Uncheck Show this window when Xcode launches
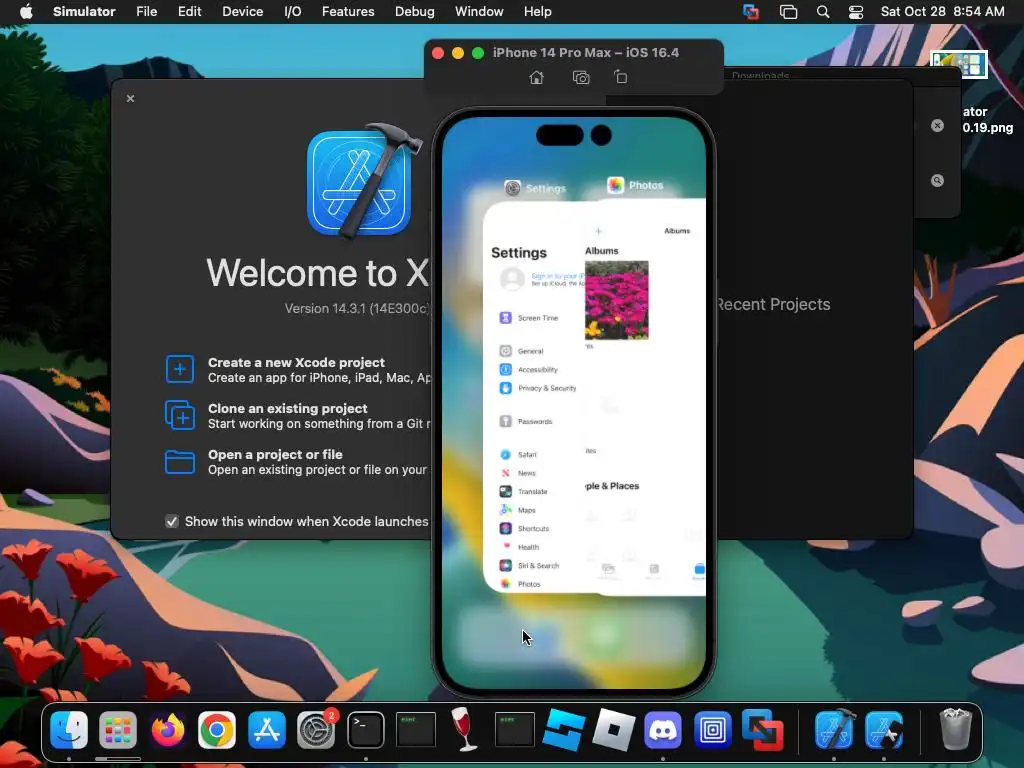 pos(172,521)
